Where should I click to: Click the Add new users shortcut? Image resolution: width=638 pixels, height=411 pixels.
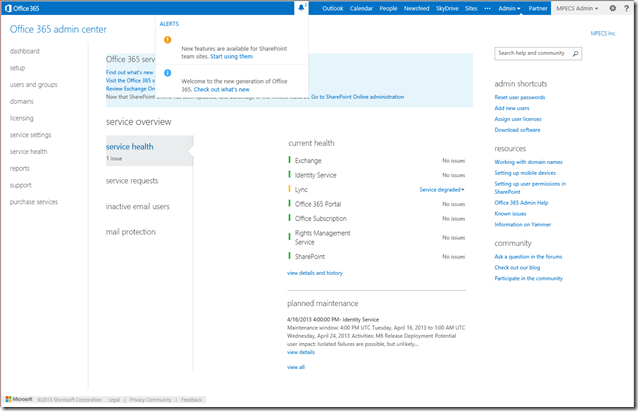(512, 108)
